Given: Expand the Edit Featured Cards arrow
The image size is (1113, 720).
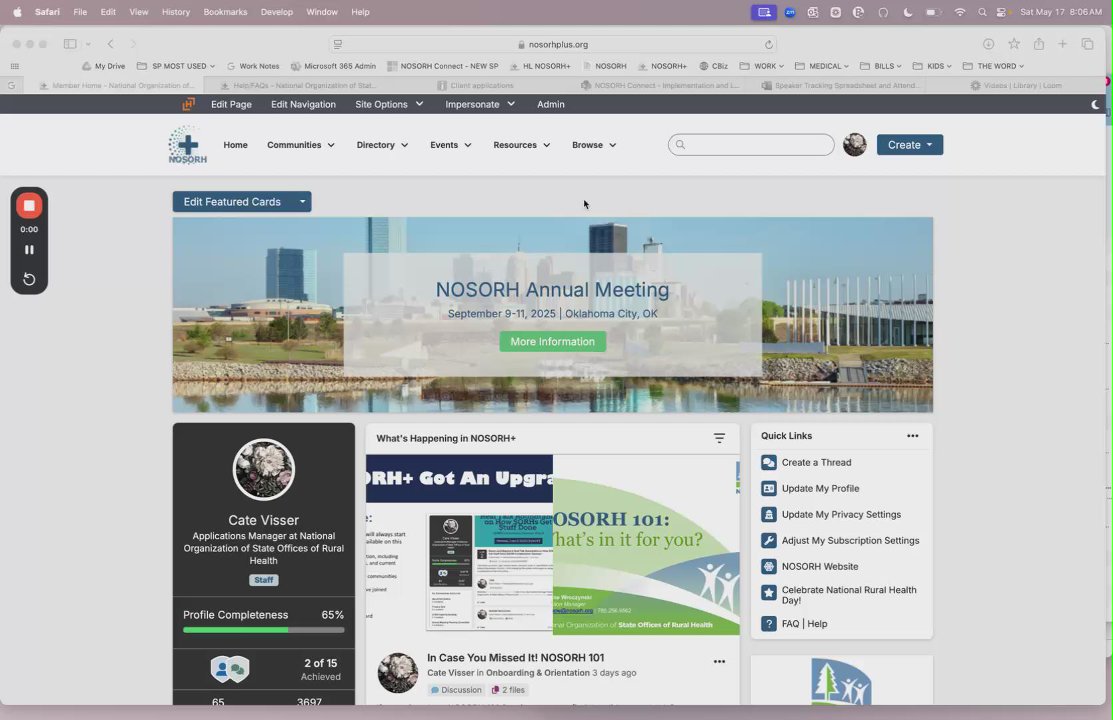Looking at the screenshot, I should [302, 202].
